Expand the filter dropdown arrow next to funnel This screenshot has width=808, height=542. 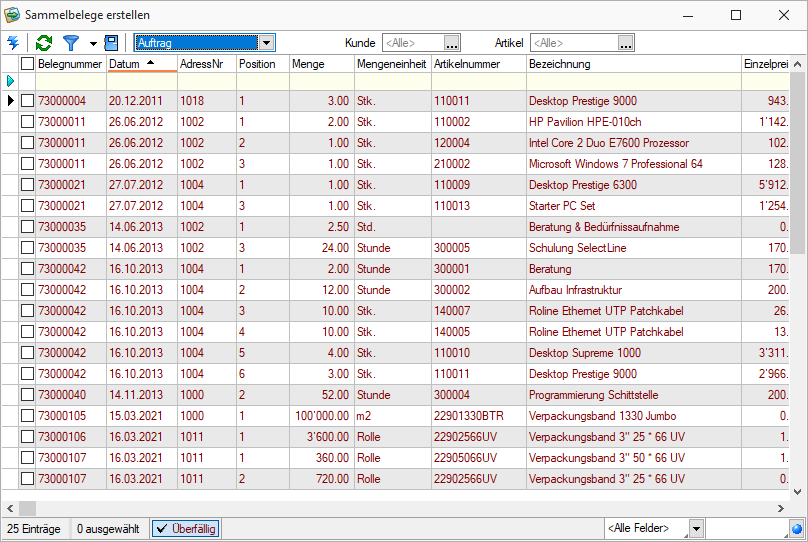pyautogui.click(x=93, y=43)
